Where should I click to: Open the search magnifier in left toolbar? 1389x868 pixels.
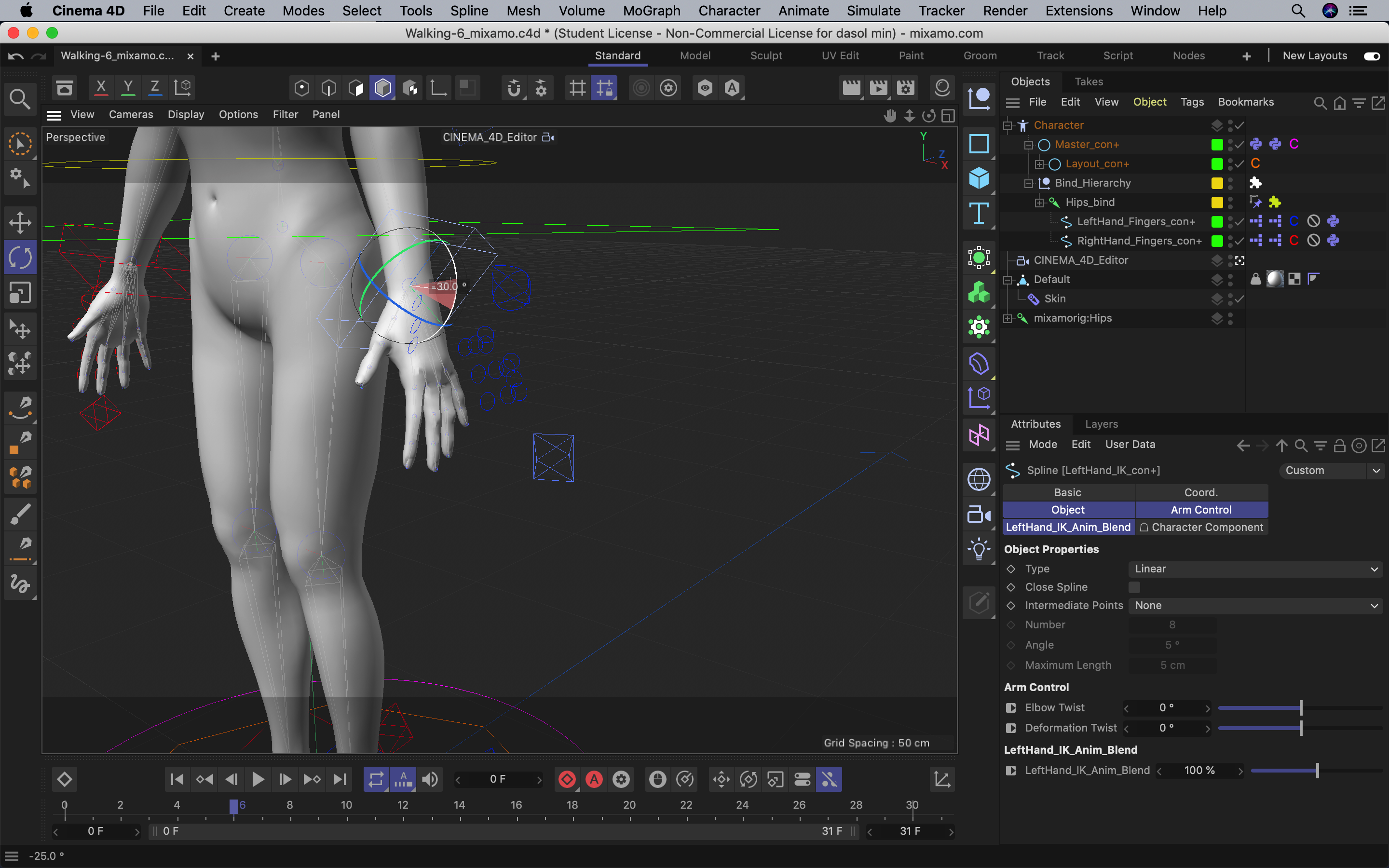click(20, 99)
